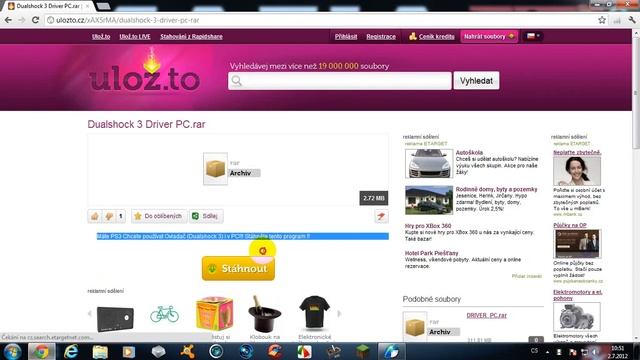Click the browser back arrow
Image resolution: width=640 pixels, height=360 pixels.
point(8,20)
